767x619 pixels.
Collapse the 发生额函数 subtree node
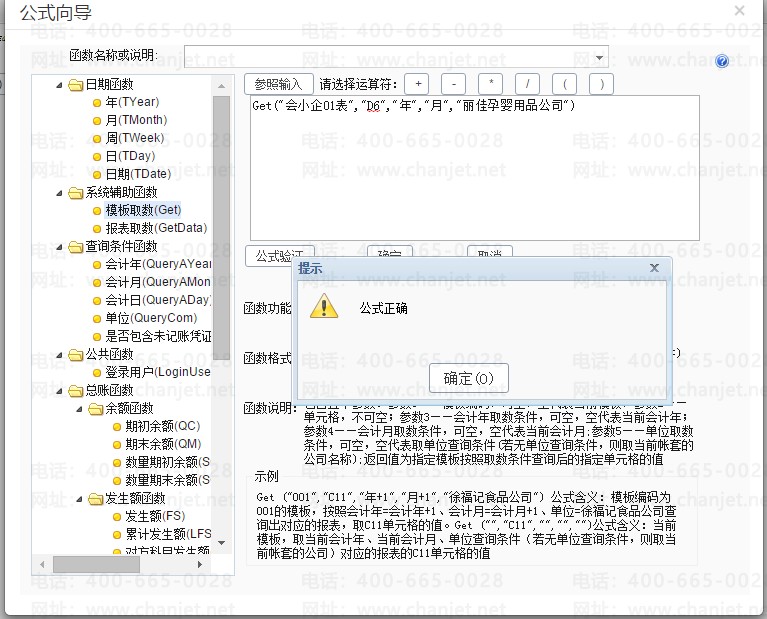pyautogui.click(x=79, y=499)
